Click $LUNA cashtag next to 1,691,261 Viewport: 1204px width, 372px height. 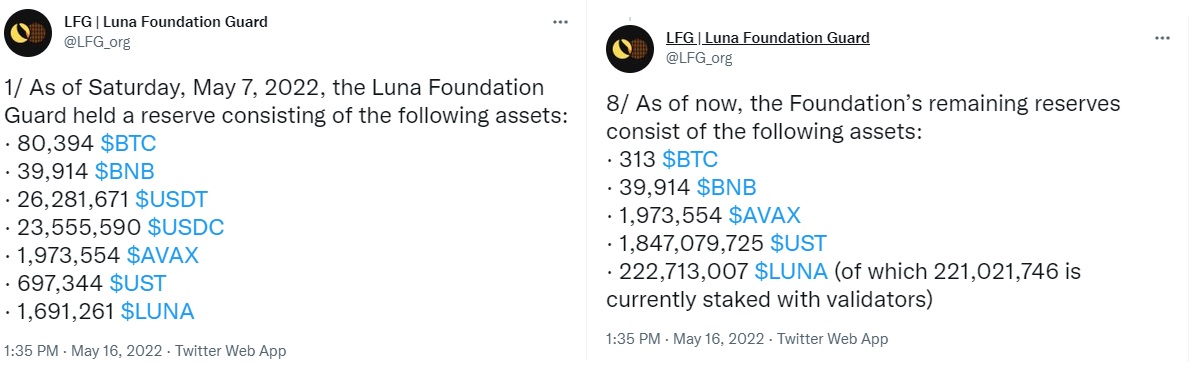click(x=157, y=311)
